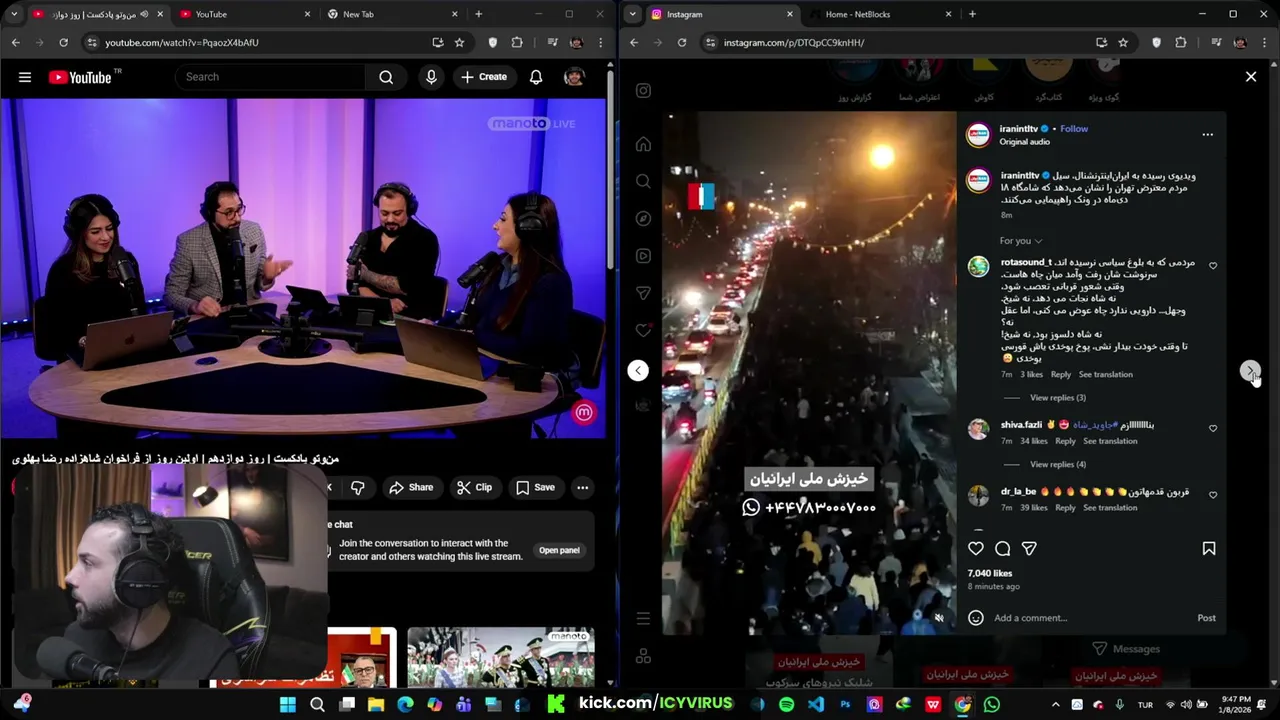Open Instagram Messages floating button
This screenshot has width=1280, height=720.
click(1126, 649)
